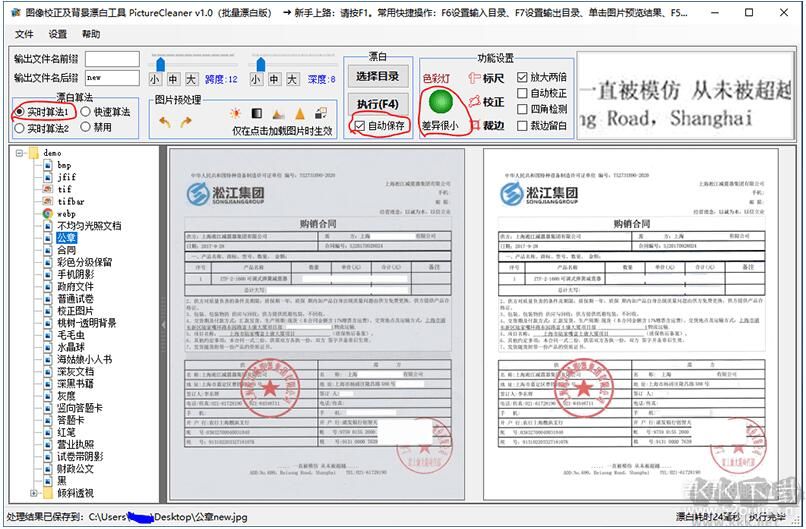Click the 输出文件名后缀 field containing new
This screenshot has height=529, width=806.
[x=112, y=78]
